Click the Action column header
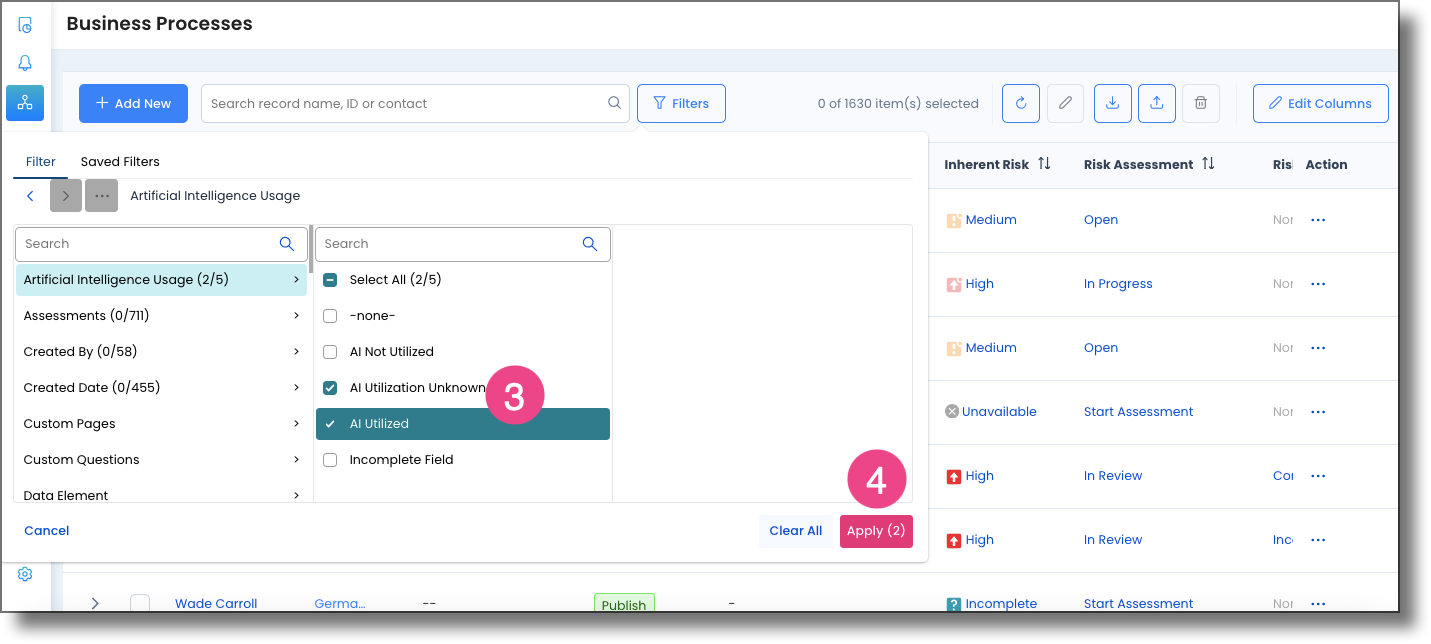 (1326, 164)
